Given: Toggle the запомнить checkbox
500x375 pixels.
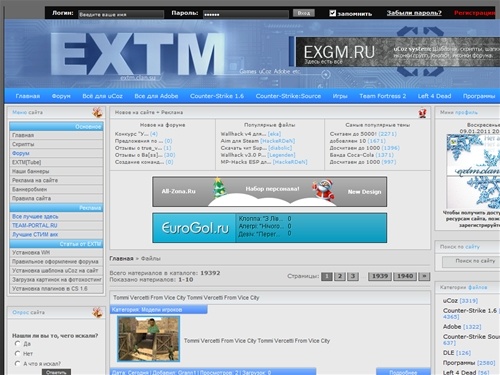Looking at the screenshot, I should pyautogui.click(x=332, y=13).
